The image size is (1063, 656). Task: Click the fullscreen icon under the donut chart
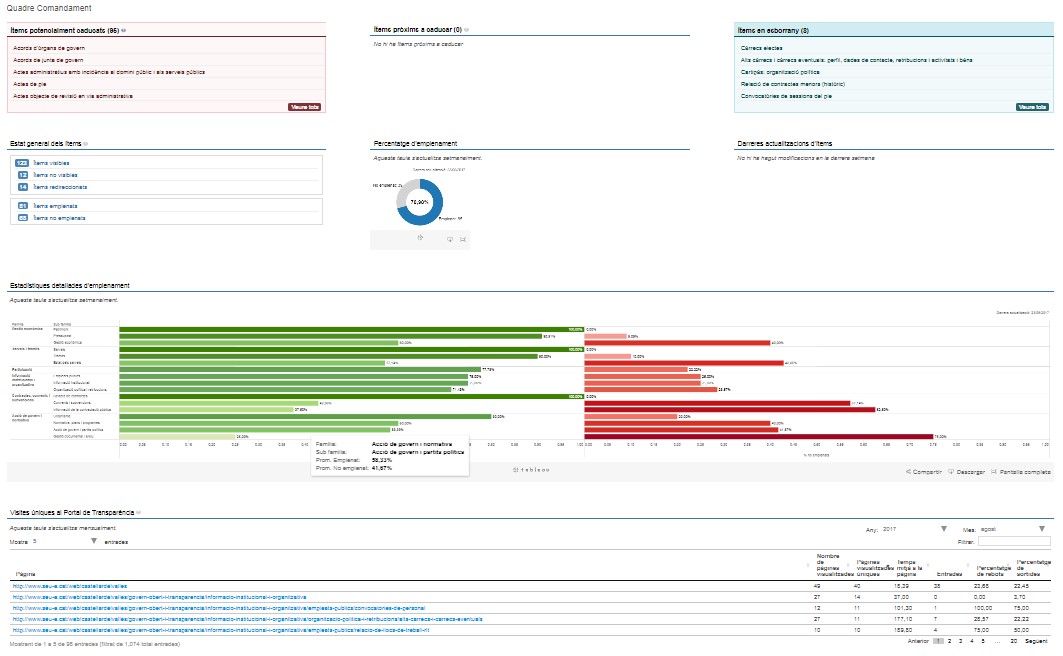coord(463,239)
